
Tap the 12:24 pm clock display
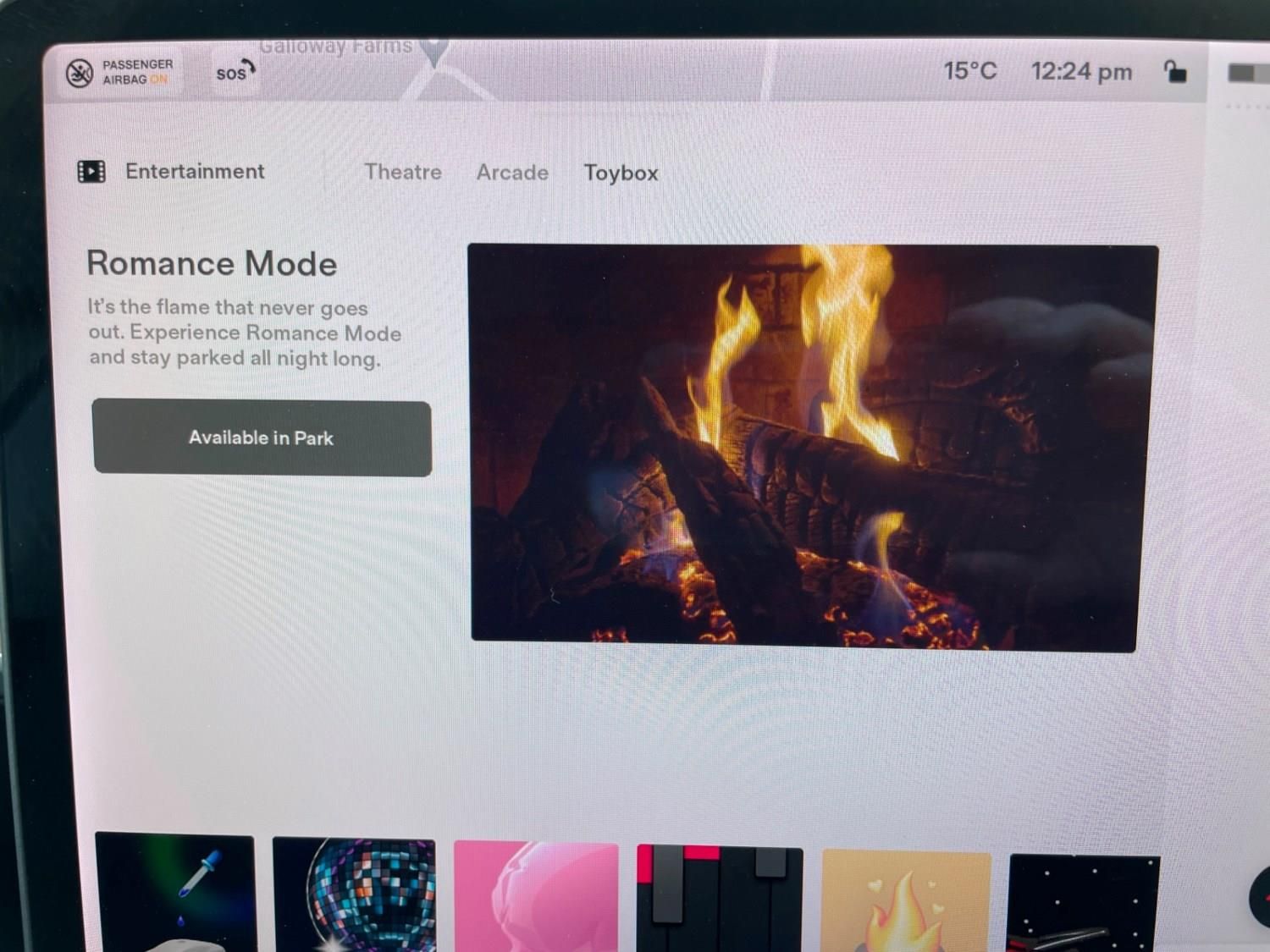tap(1081, 72)
